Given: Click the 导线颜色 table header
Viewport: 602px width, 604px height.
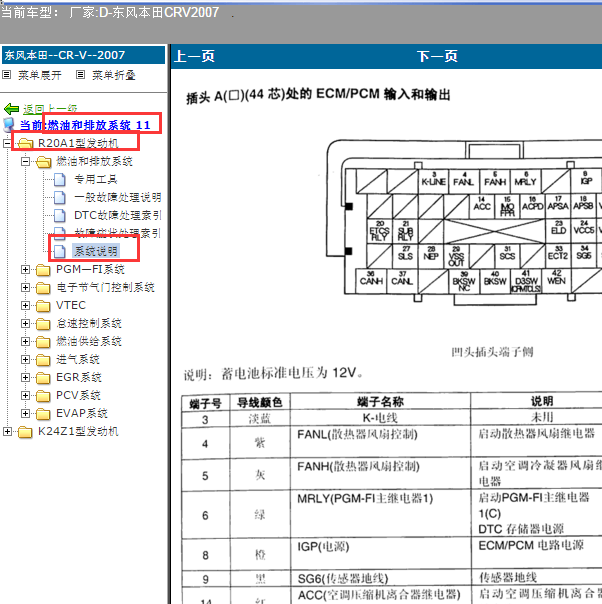Looking at the screenshot, I should point(260,403).
